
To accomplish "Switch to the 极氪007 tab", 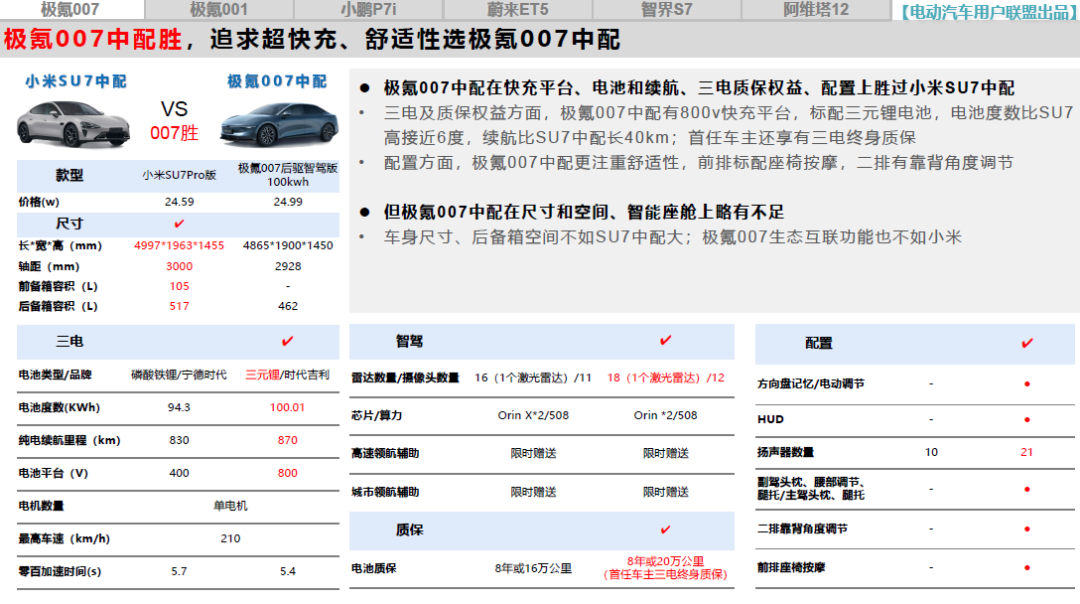I will tap(72, 10).
